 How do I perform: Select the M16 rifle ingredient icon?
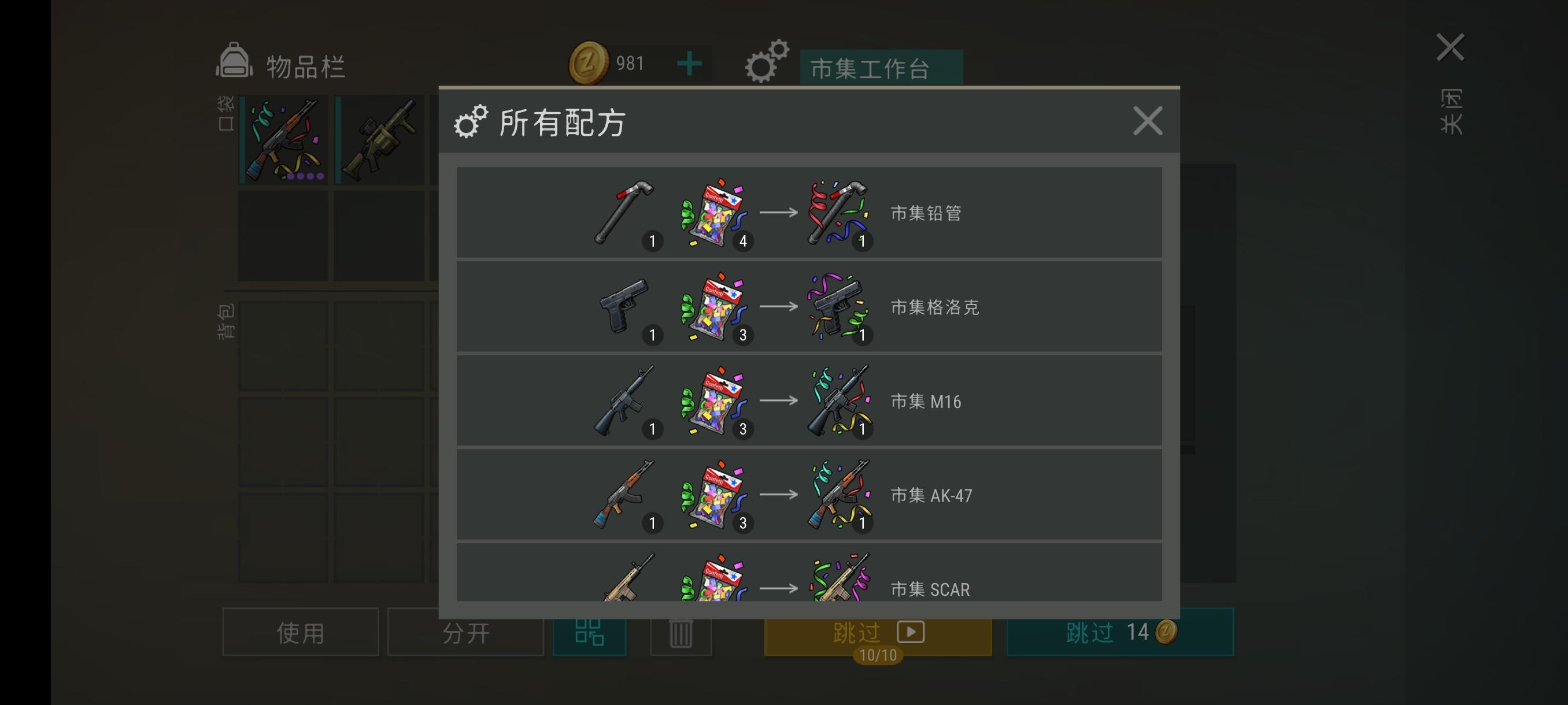pyautogui.click(x=624, y=400)
